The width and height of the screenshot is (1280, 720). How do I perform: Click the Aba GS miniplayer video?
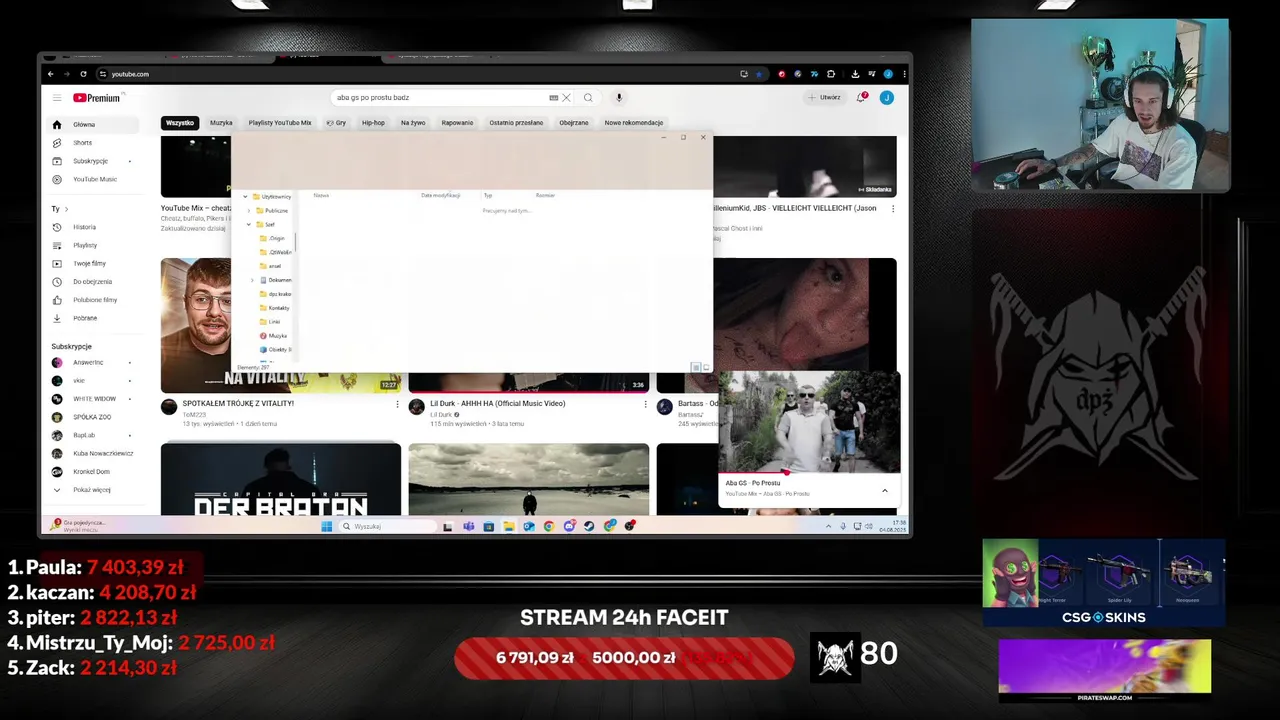pos(809,421)
